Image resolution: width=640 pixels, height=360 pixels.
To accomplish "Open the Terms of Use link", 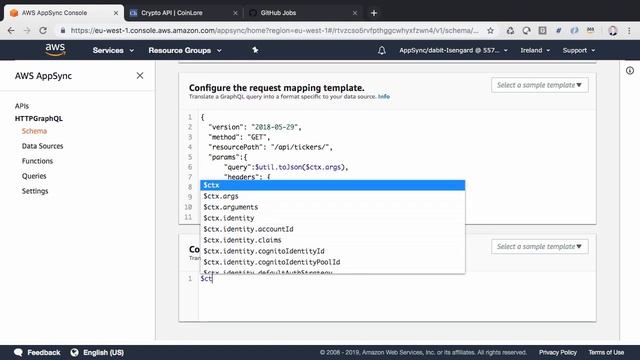I will tap(606, 352).
